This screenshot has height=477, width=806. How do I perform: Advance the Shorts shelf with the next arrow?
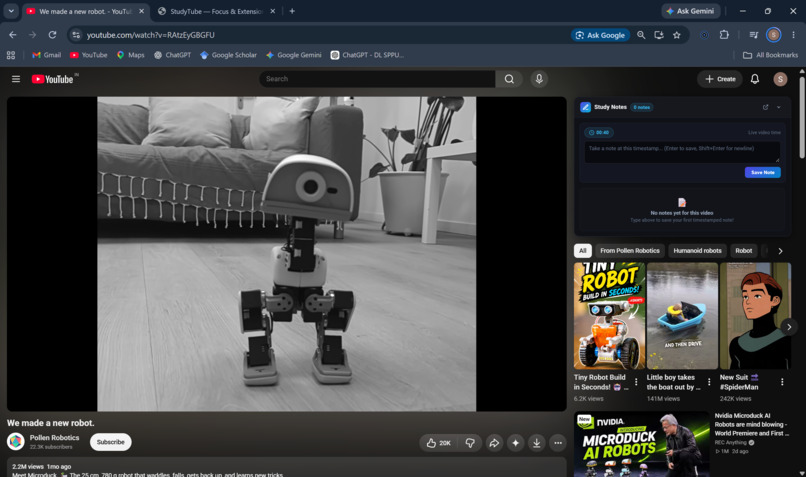point(789,327)
